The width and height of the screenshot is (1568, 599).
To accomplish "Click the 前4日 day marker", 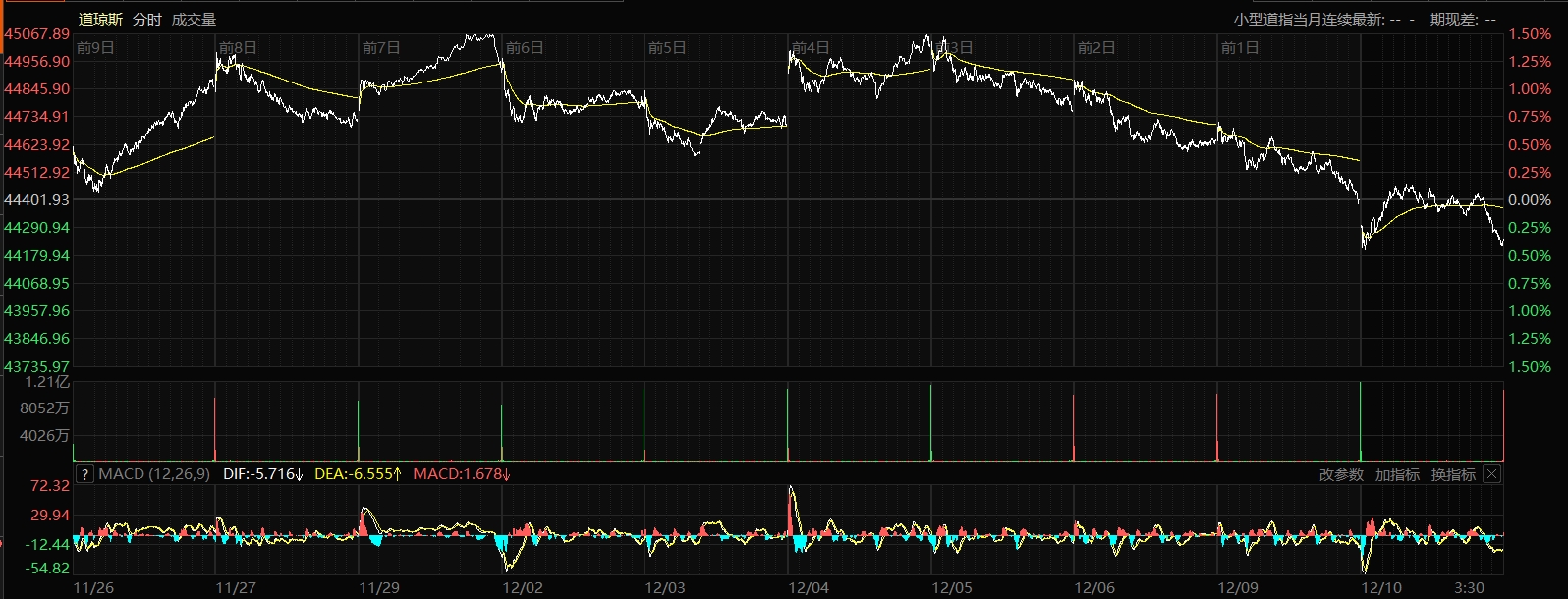I will pos(811,47).
